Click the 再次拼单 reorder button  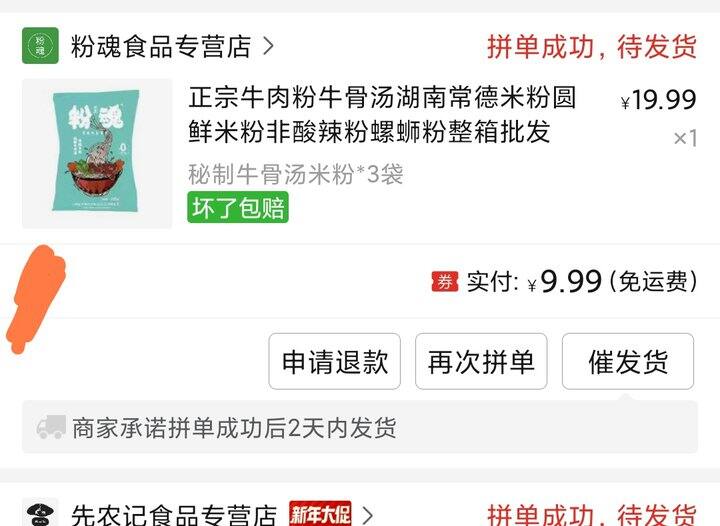pyautogui.click(x=481, y=362)
